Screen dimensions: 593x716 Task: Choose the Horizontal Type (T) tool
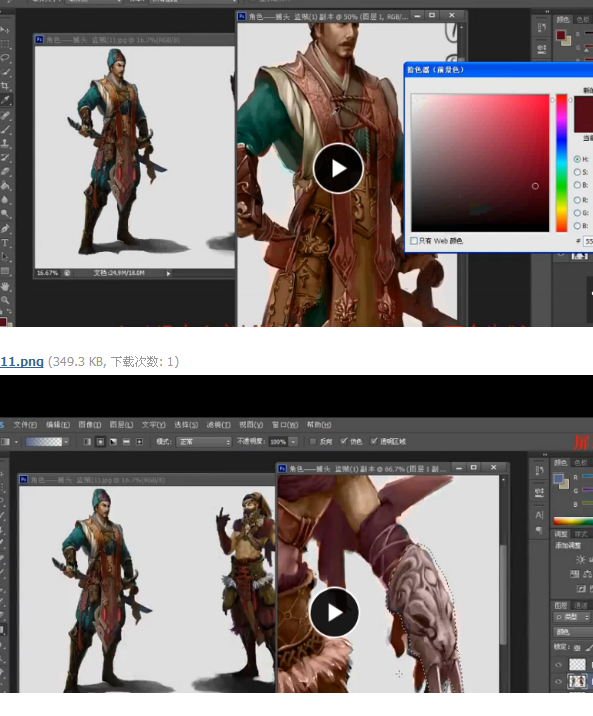point(5,243)
